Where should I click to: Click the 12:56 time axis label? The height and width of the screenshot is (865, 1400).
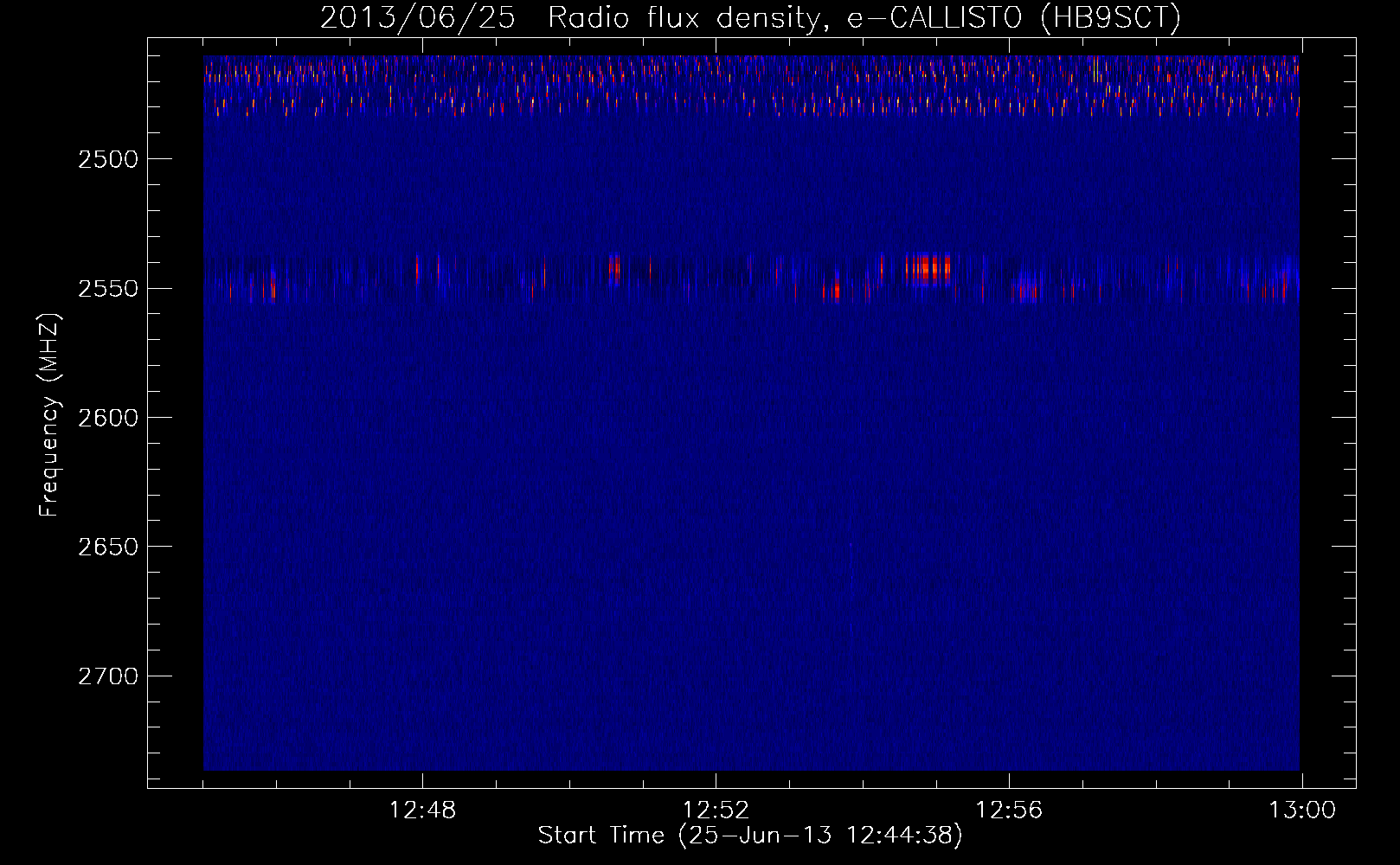1009,811
